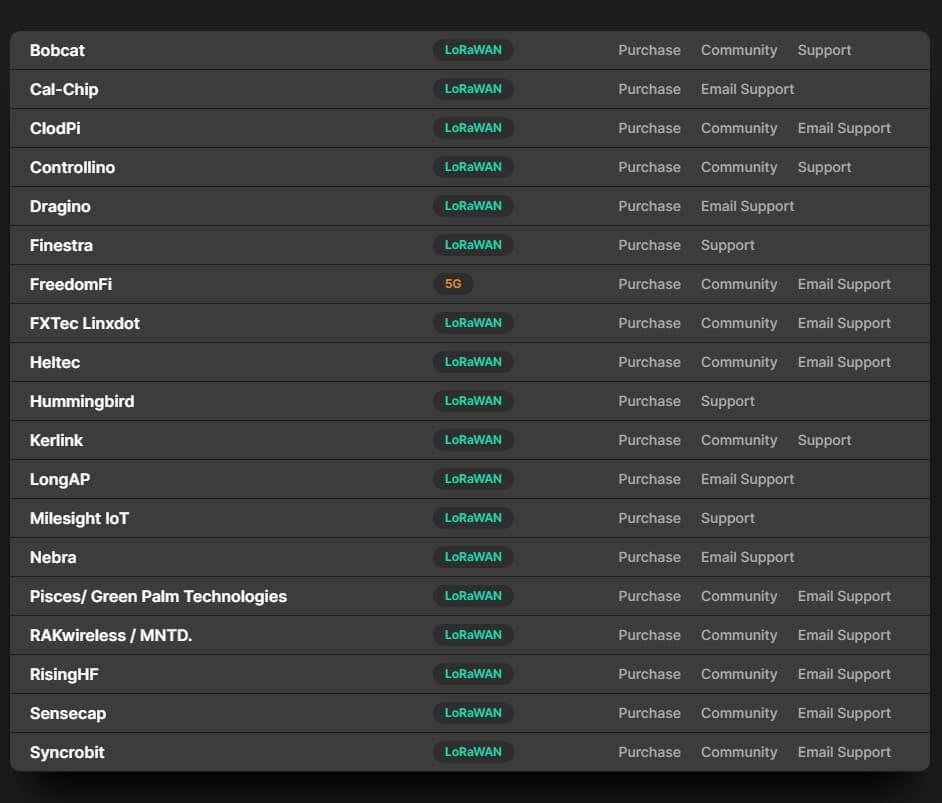The width and height of the screenshot is (942, 803).
Task: Click the Finestra manufacturer name
Action: (x=61, y=246)
